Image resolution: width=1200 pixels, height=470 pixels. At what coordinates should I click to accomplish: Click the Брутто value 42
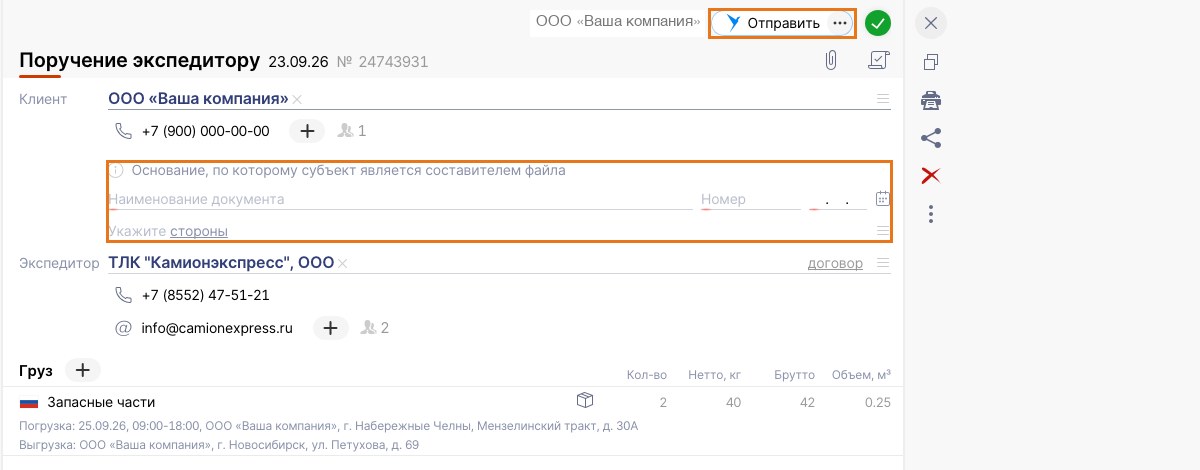806,402
